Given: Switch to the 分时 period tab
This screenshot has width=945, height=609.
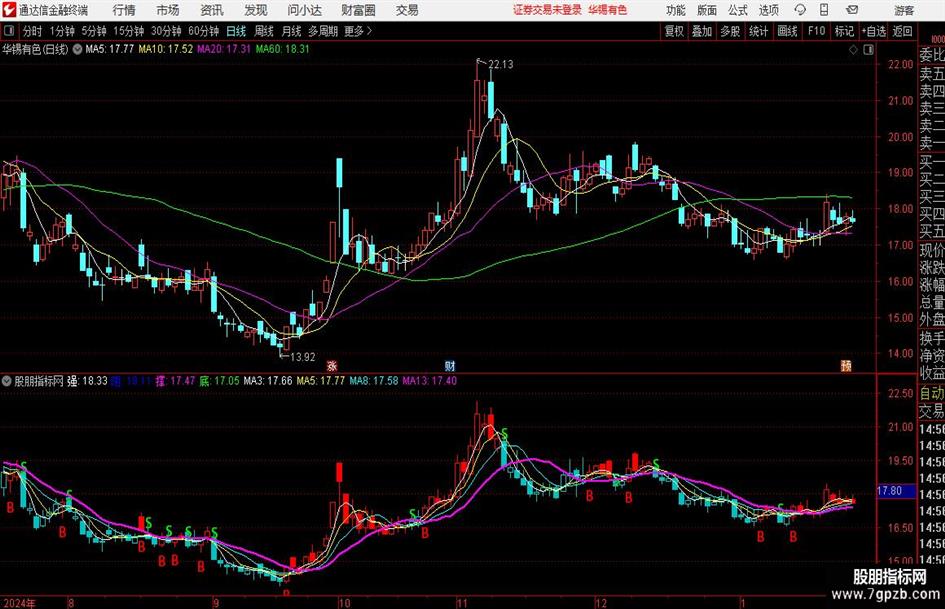Looking at the screenshot, I should [33, 31].
